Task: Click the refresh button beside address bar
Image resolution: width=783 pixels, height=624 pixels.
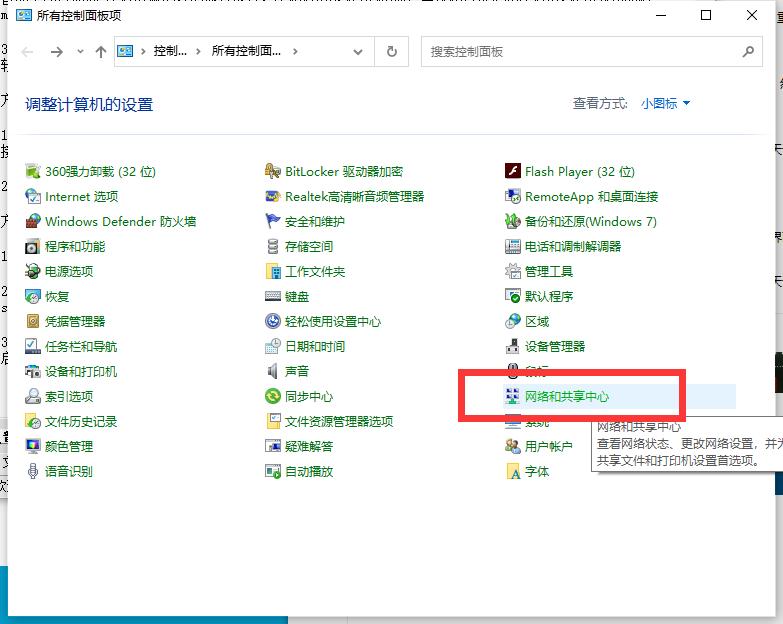Action: [x=392, y=52]
